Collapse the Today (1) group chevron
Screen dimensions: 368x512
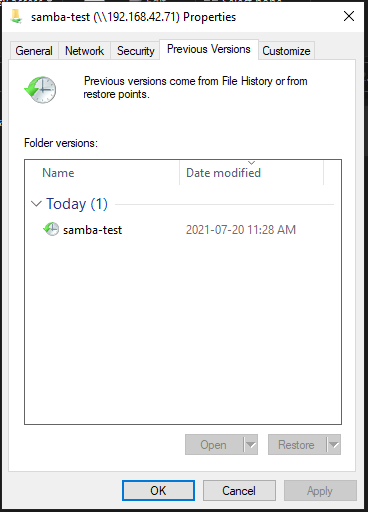[x=36, y=203]
